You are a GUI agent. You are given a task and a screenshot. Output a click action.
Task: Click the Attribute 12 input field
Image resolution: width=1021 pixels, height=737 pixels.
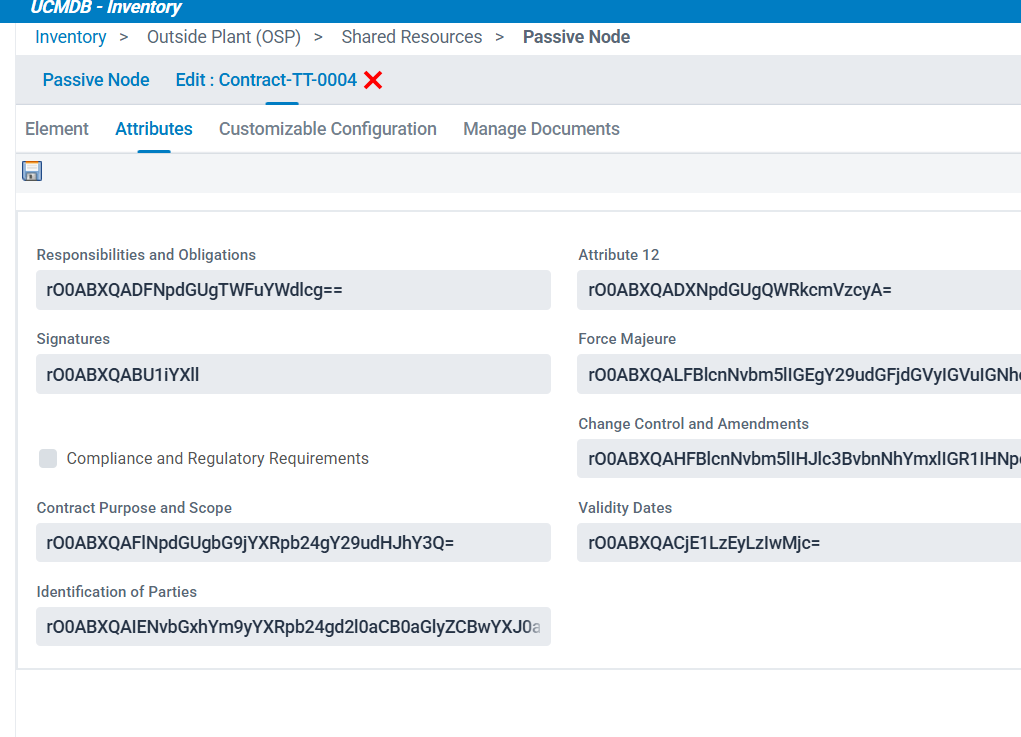pyautogui.click(x=798, y=290)
